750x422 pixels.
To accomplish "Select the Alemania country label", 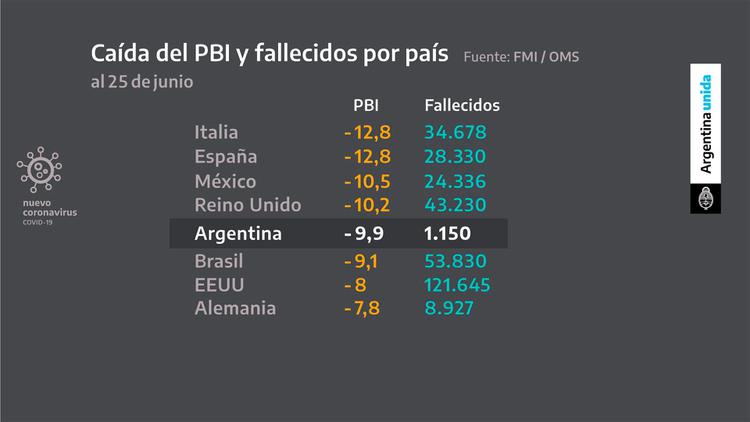I will pyautogui.click(x=235, y=309).
